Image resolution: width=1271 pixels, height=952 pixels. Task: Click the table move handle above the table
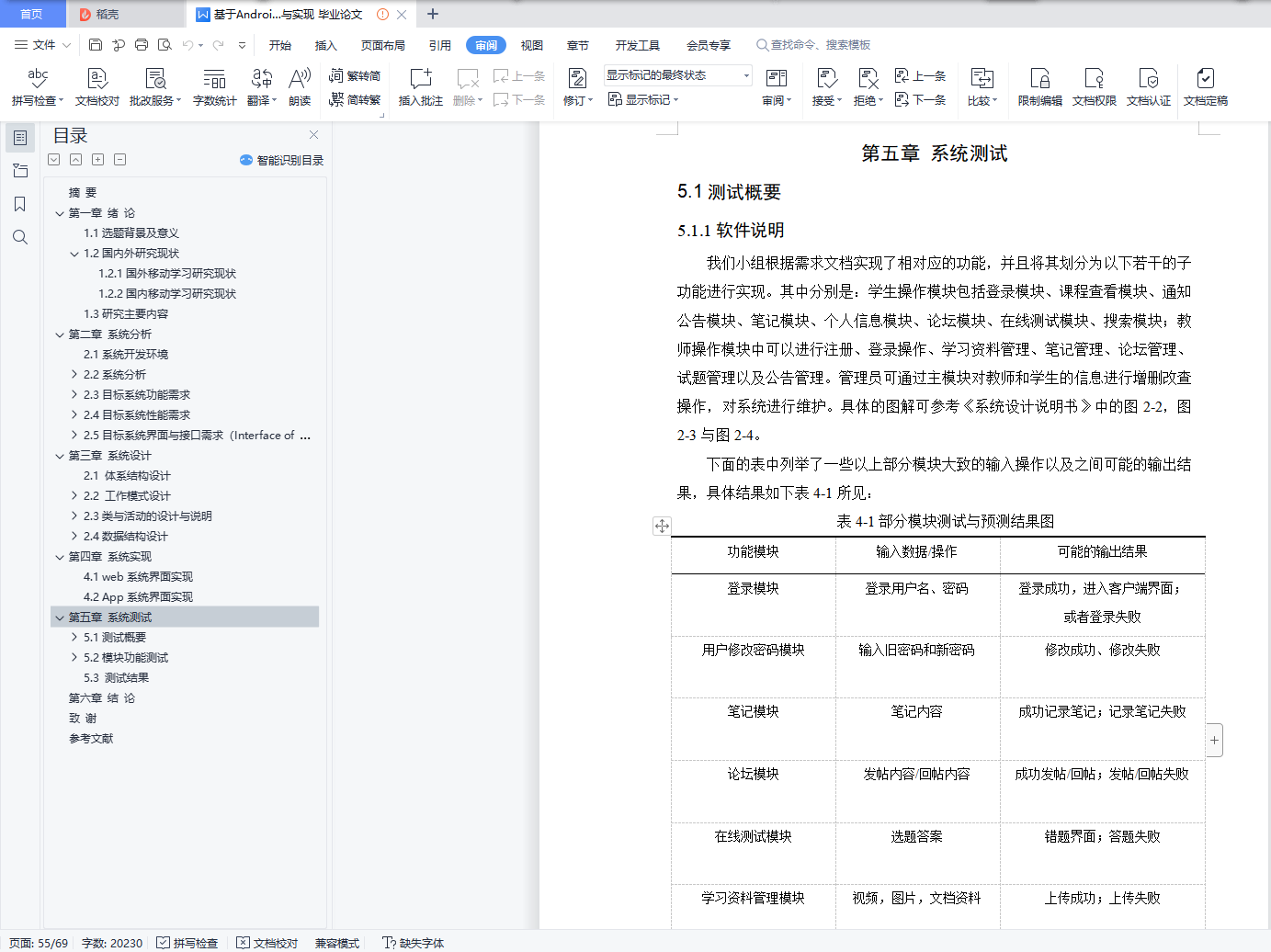point(662,526)
